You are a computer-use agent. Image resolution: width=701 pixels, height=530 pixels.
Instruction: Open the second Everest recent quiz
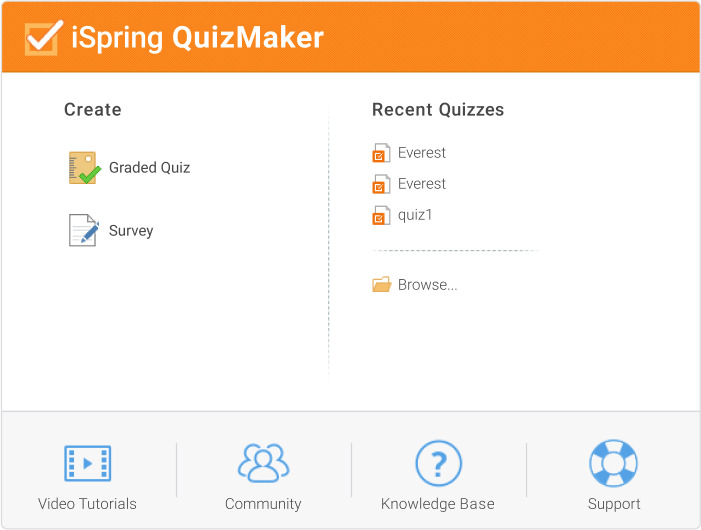click(422, 184)
